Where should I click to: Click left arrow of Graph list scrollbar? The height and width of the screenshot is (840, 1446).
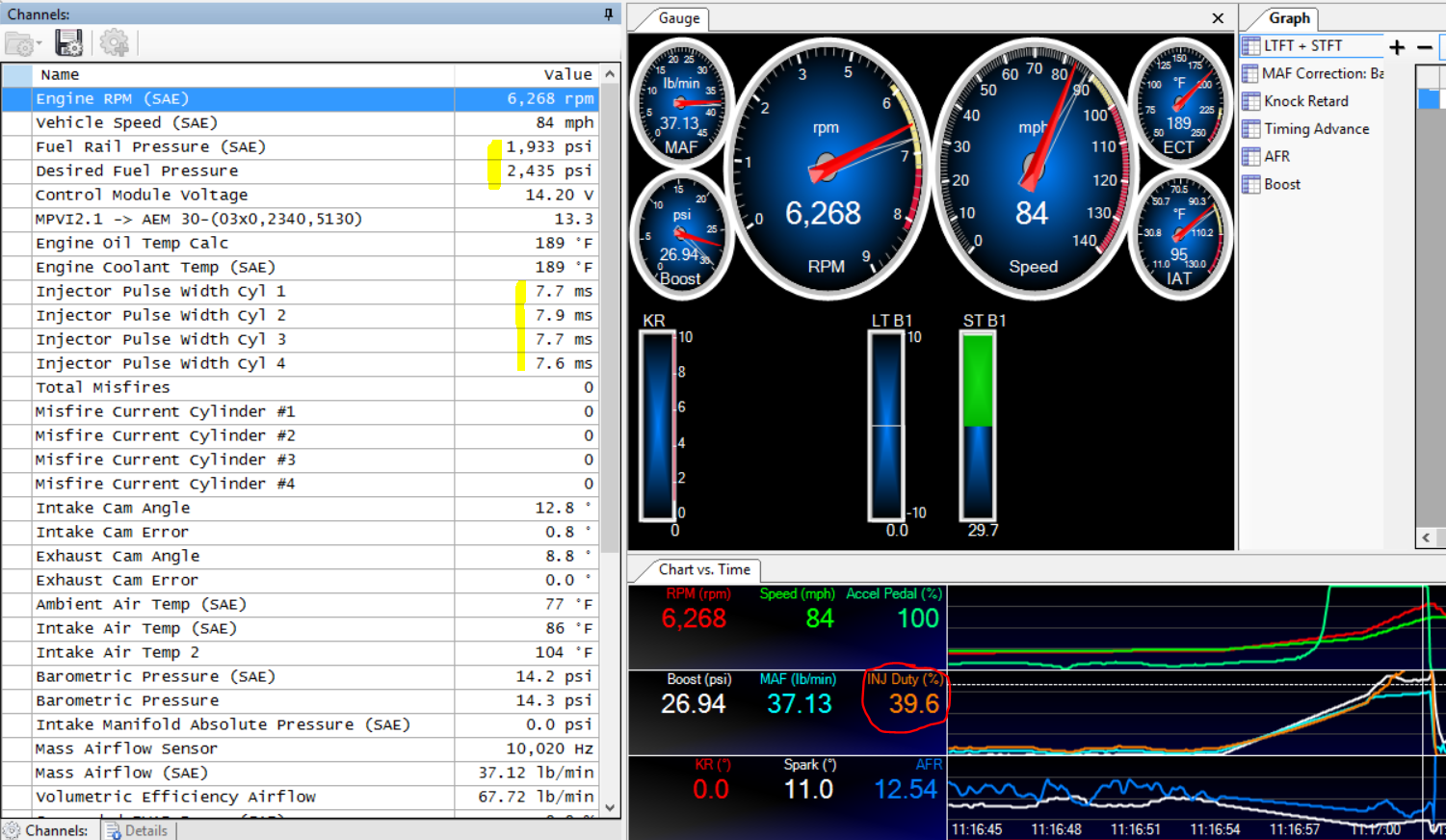click(x=1427, y=538)
